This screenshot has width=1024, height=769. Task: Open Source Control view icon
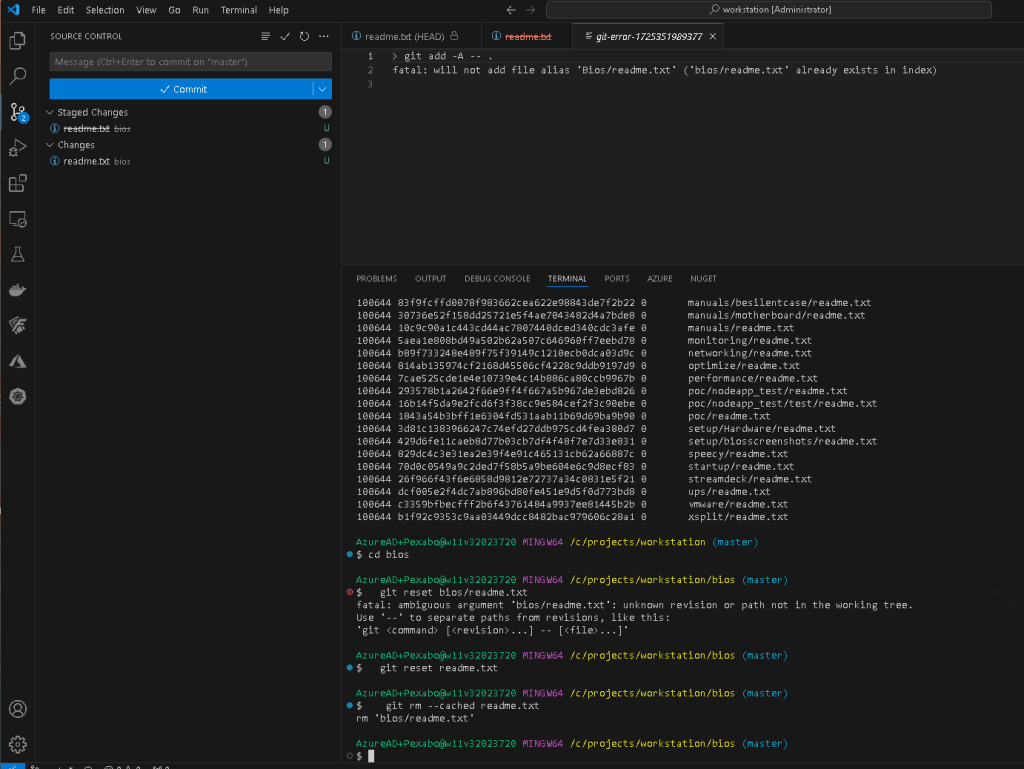pyautogui.click(x=18, y=112)
